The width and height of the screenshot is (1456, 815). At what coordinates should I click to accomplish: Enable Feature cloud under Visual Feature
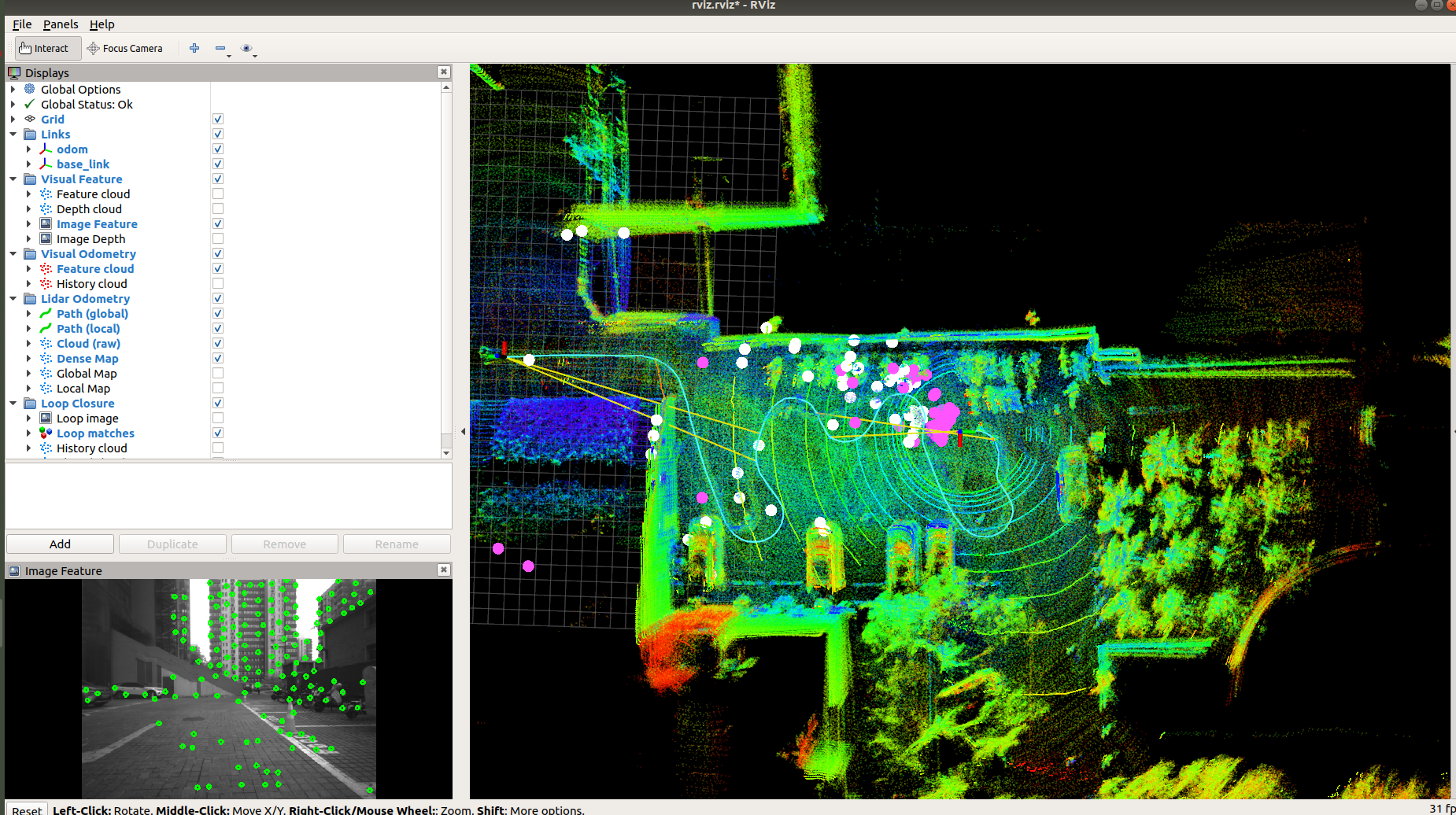click(218, 194)
